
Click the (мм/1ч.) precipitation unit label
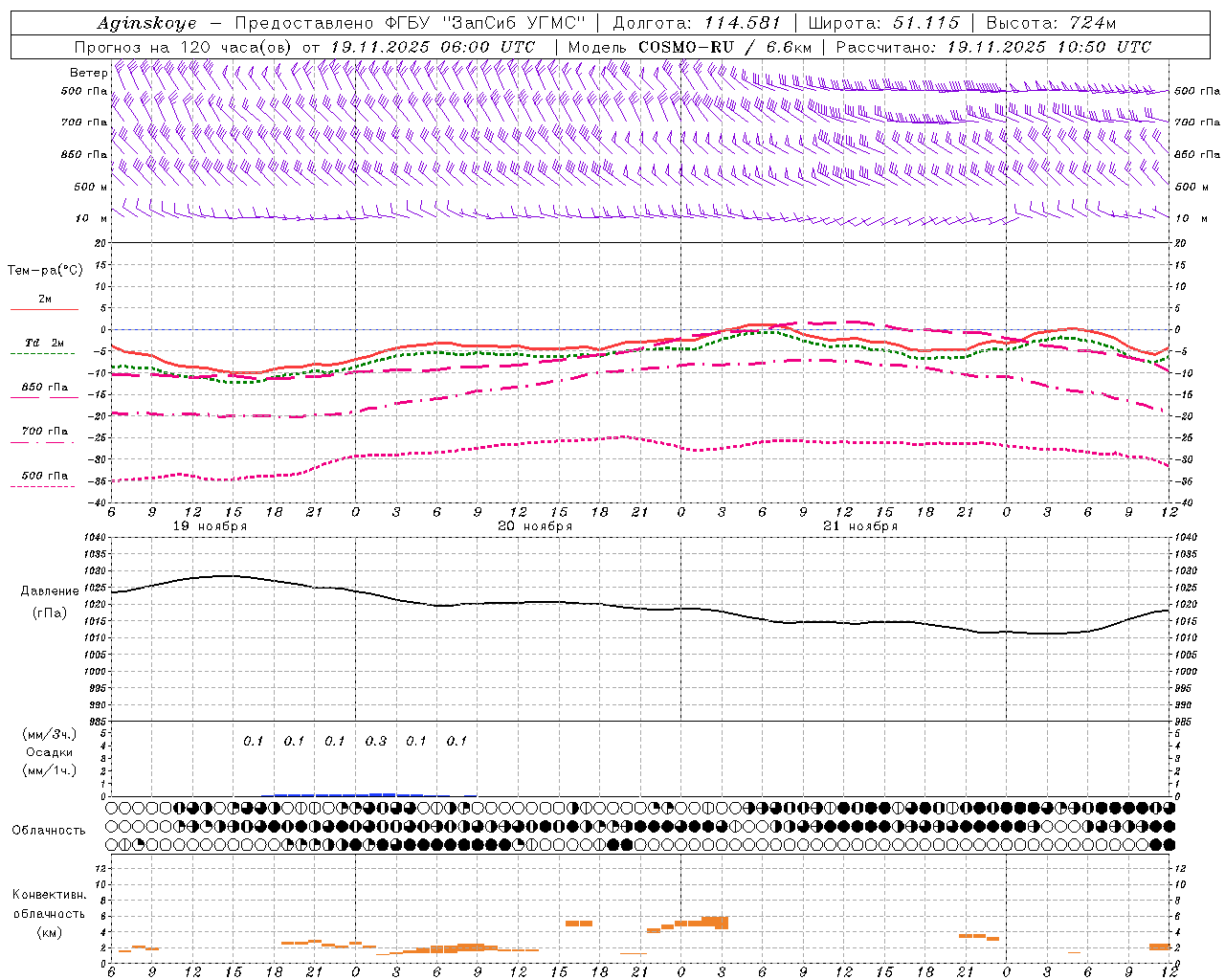[49, 770]
